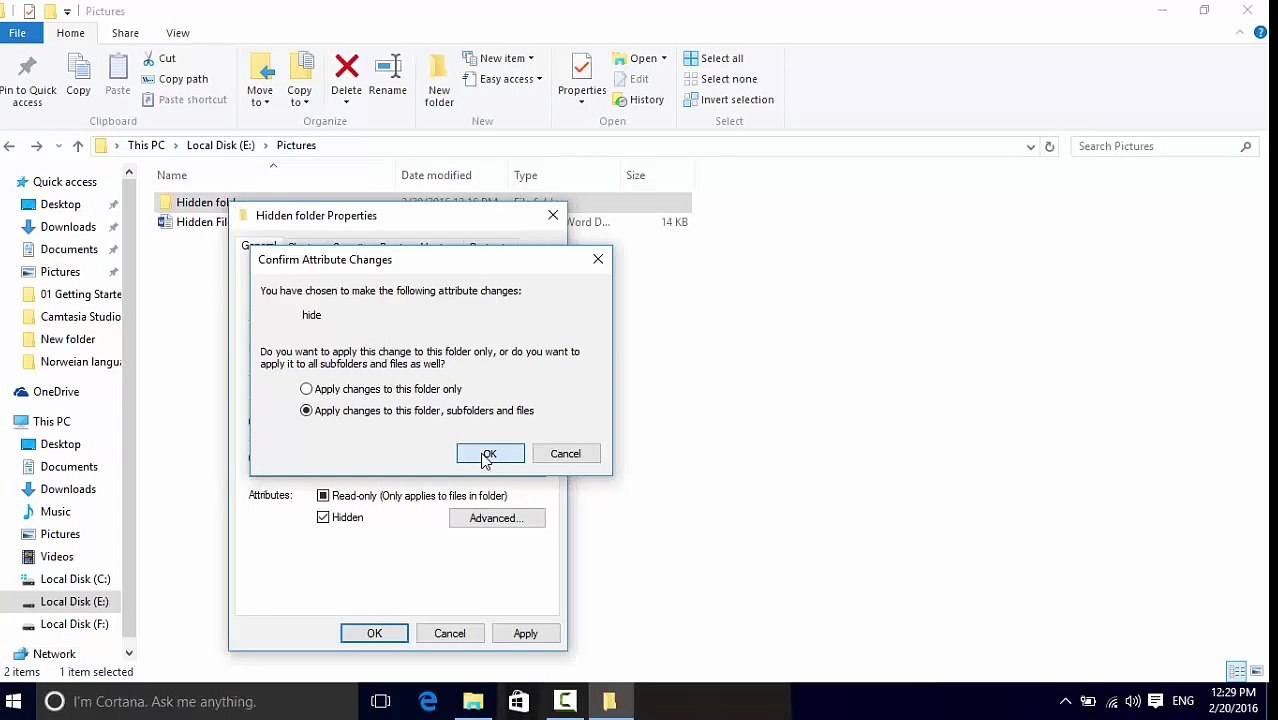Switch to the View ribbon tab
This screenshot has width=1278, height=720.
(178, 33)
